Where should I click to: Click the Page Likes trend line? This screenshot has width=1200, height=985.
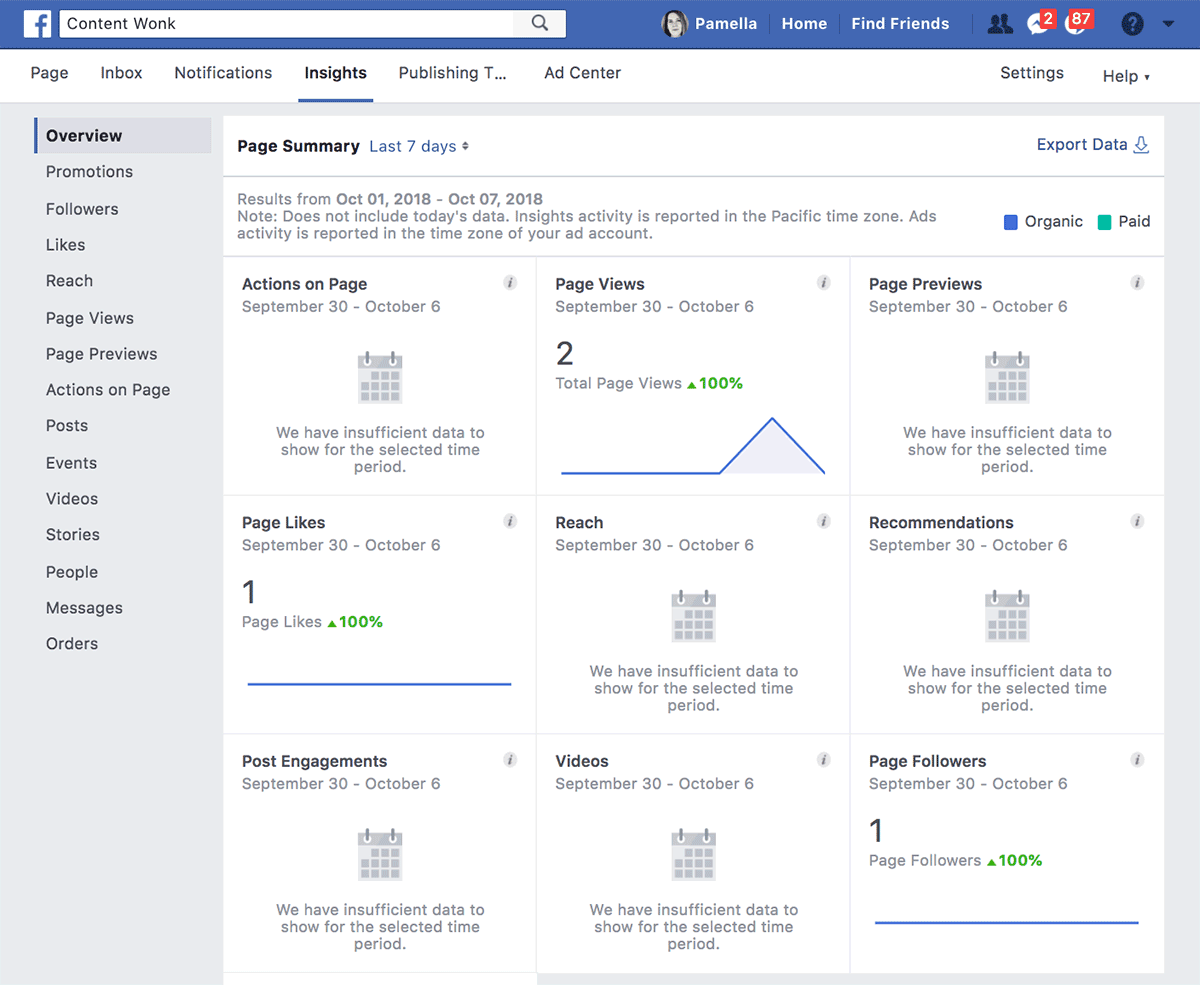pos(379,684)
